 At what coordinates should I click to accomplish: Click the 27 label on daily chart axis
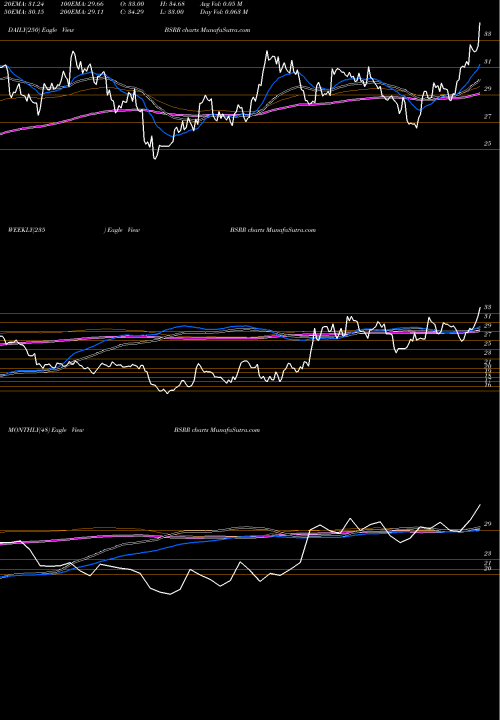(488, 117)
